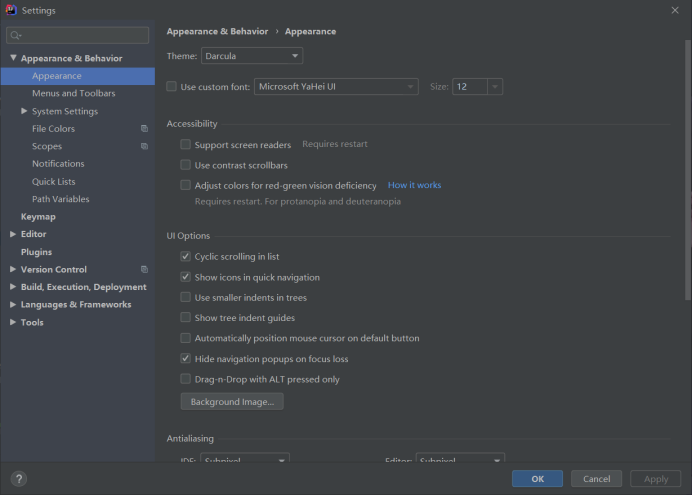
Task: Click the Cancel button
Action: (x=596, y=479)
